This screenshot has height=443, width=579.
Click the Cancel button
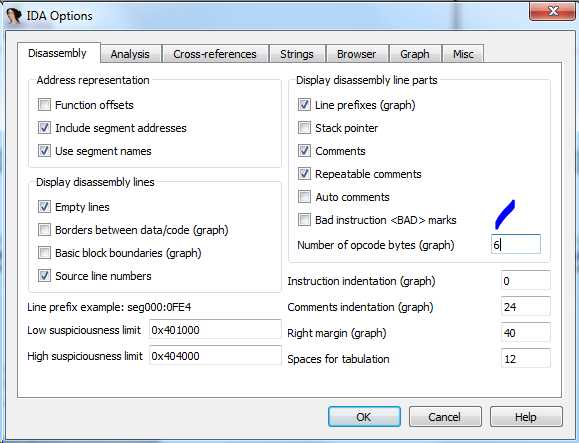(445, 417)
